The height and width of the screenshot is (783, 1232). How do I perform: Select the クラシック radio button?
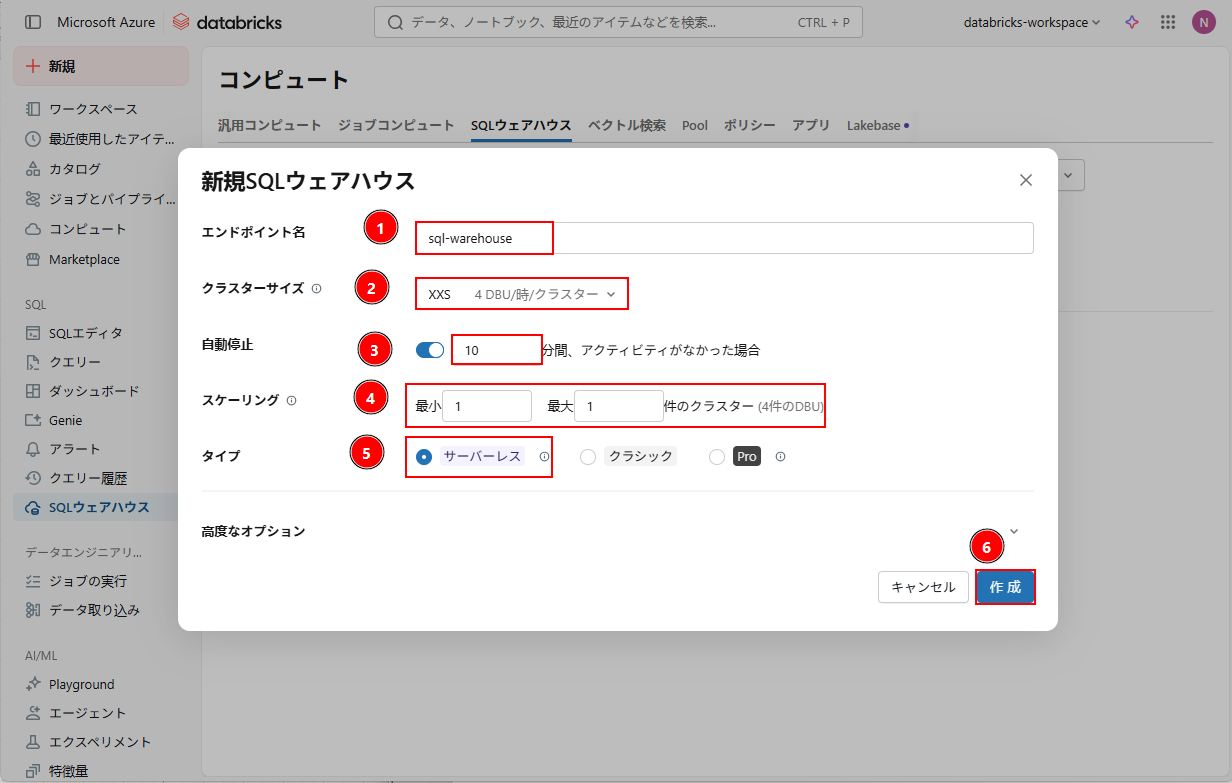(588, 457)
